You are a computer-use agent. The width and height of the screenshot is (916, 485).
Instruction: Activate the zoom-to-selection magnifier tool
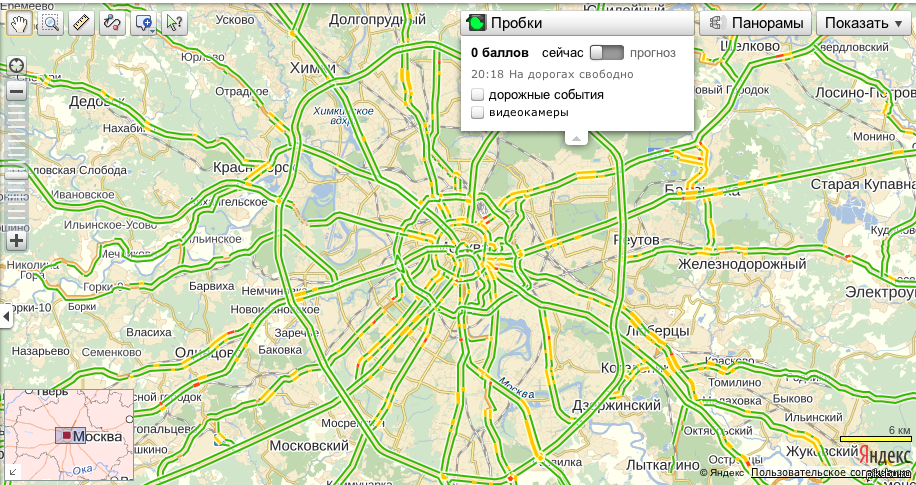coord(50,22)
